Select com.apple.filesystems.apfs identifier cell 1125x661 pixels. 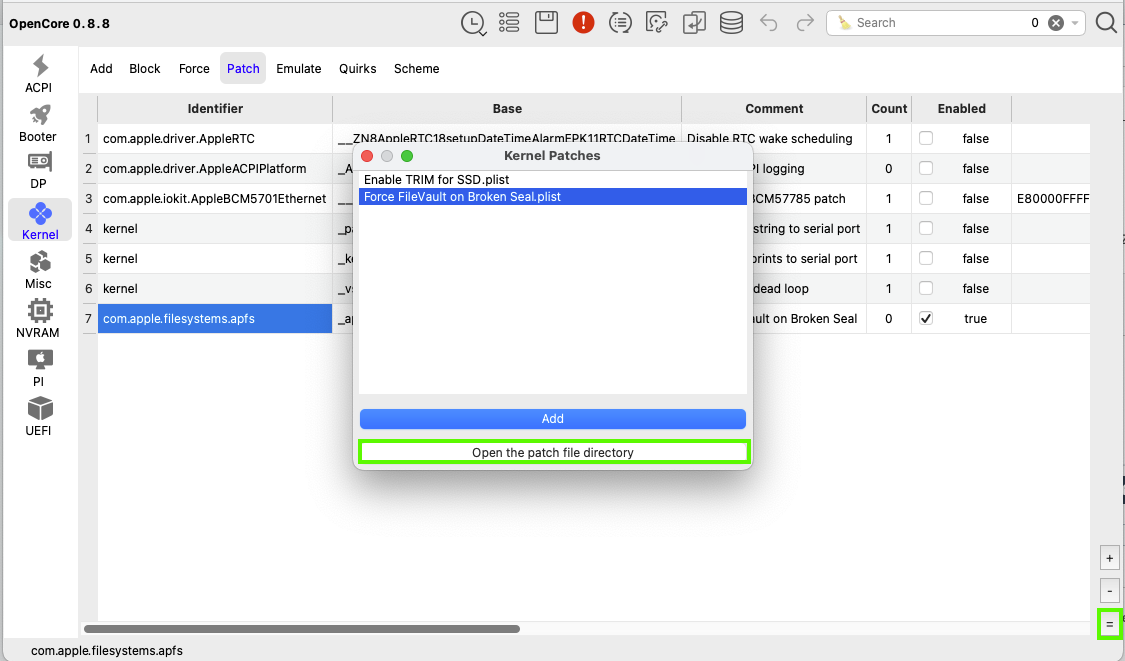[215, 318]
